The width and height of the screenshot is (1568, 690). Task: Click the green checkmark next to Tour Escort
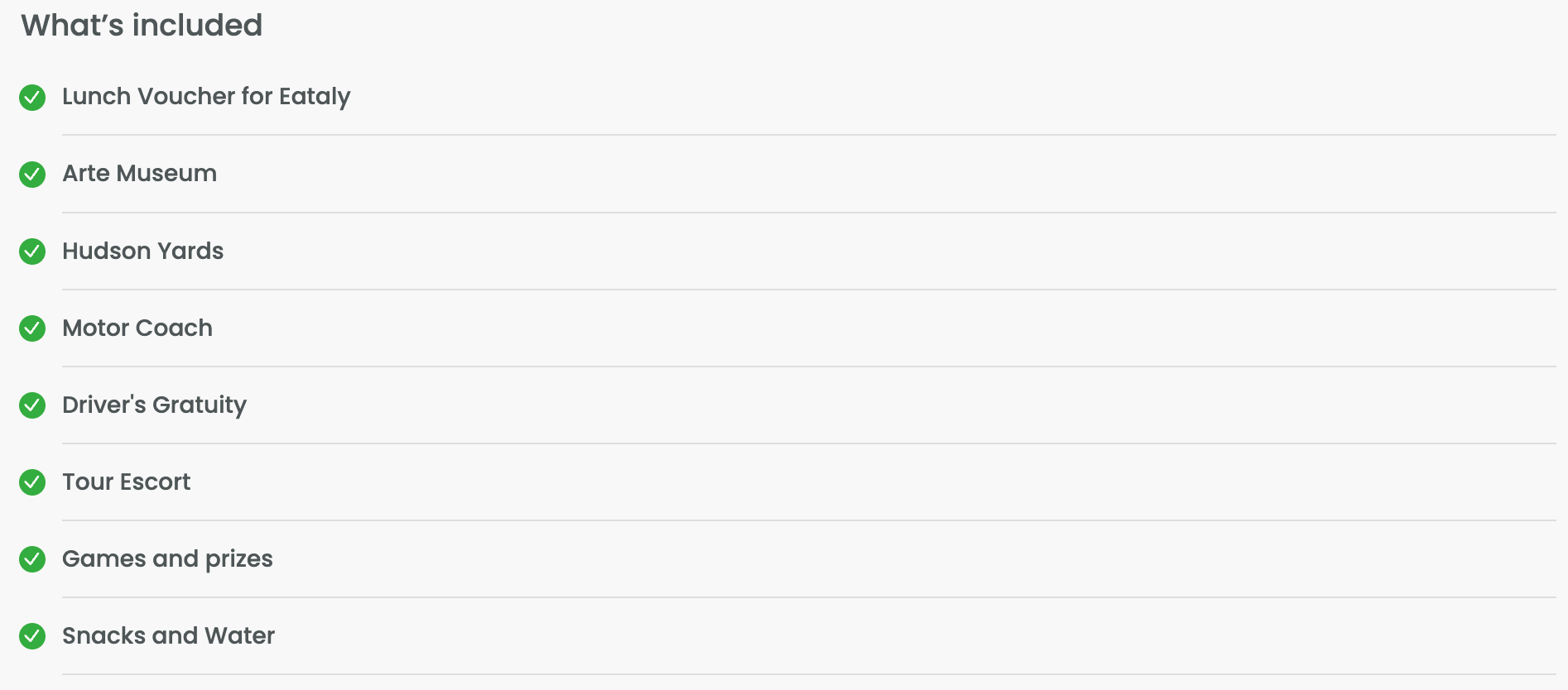click(32, 482)
